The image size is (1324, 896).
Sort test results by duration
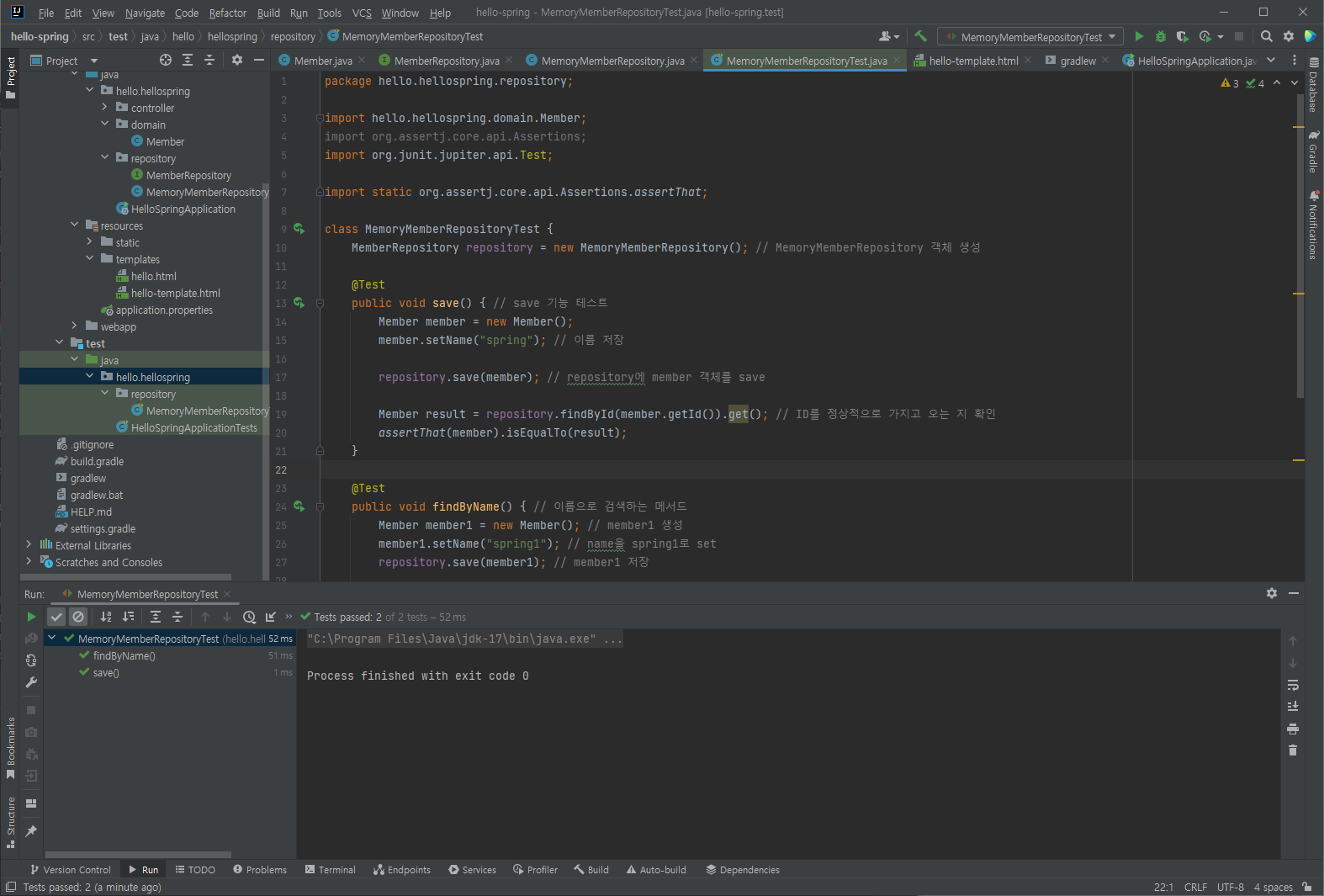pos(128,617)
